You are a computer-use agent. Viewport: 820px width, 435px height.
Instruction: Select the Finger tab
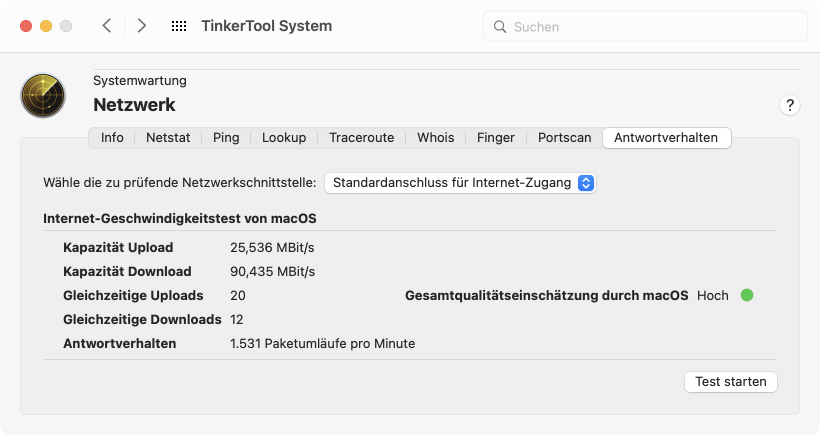495,138
